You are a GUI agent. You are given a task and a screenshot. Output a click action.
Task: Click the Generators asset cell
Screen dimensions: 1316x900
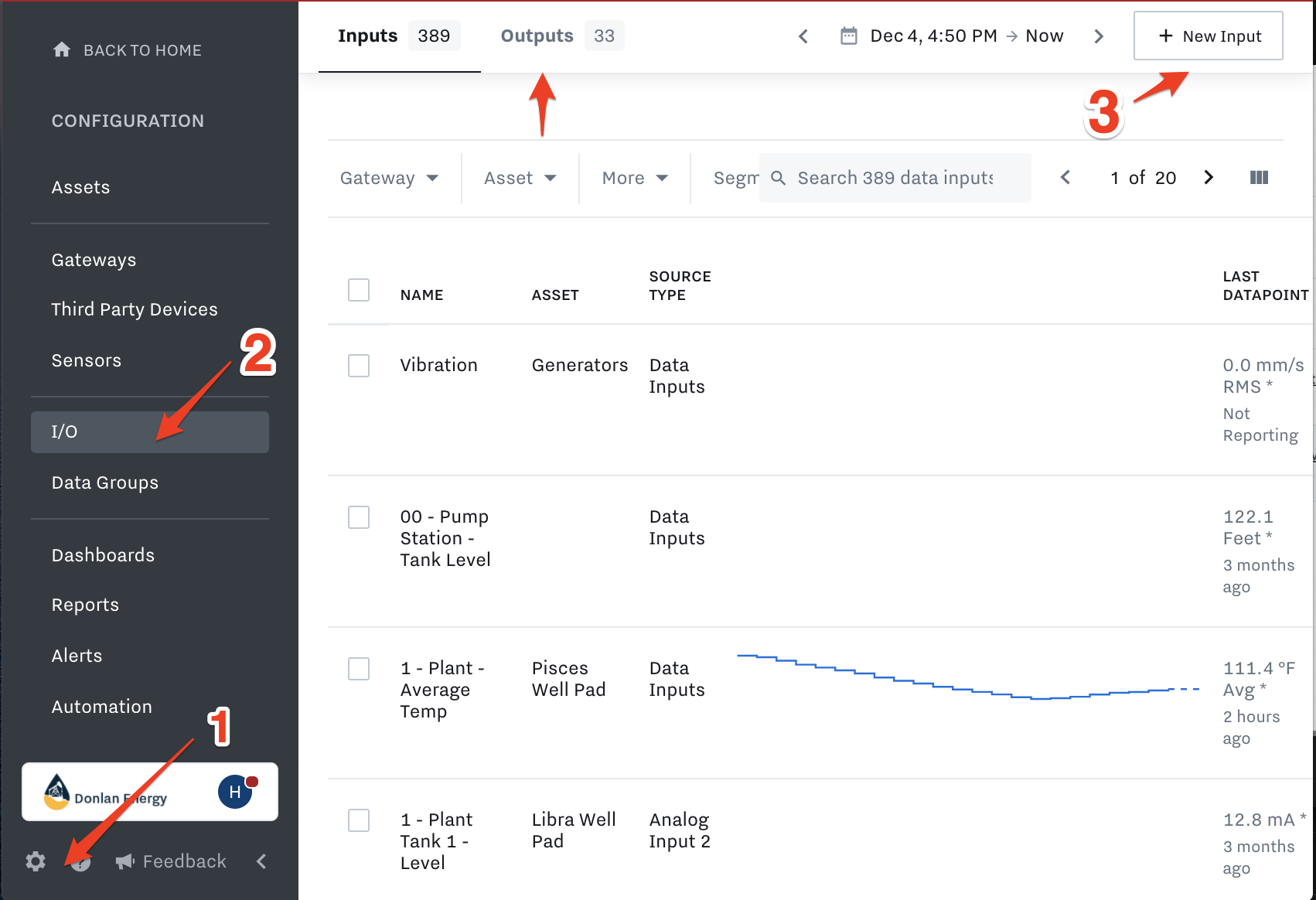click(x=580, y=365)
